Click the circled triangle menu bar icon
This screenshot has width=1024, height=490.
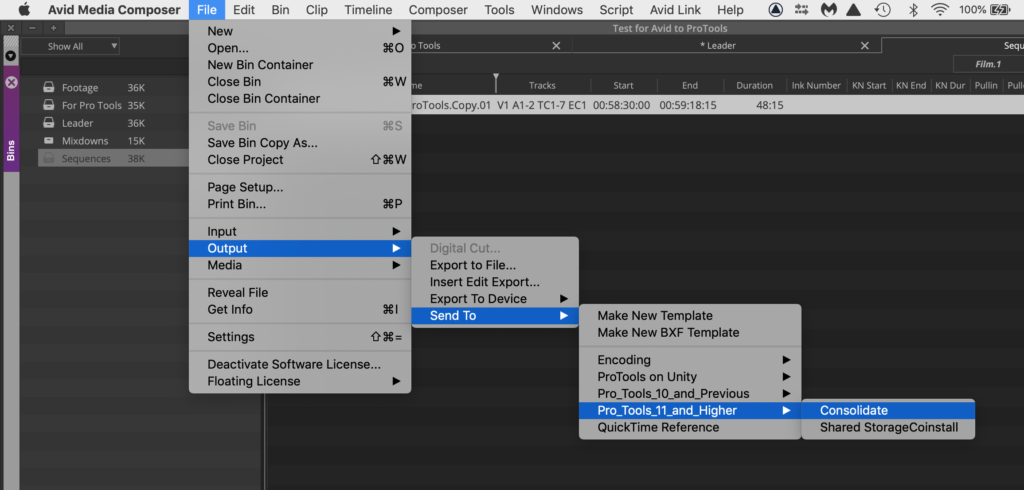pos(775,10)
